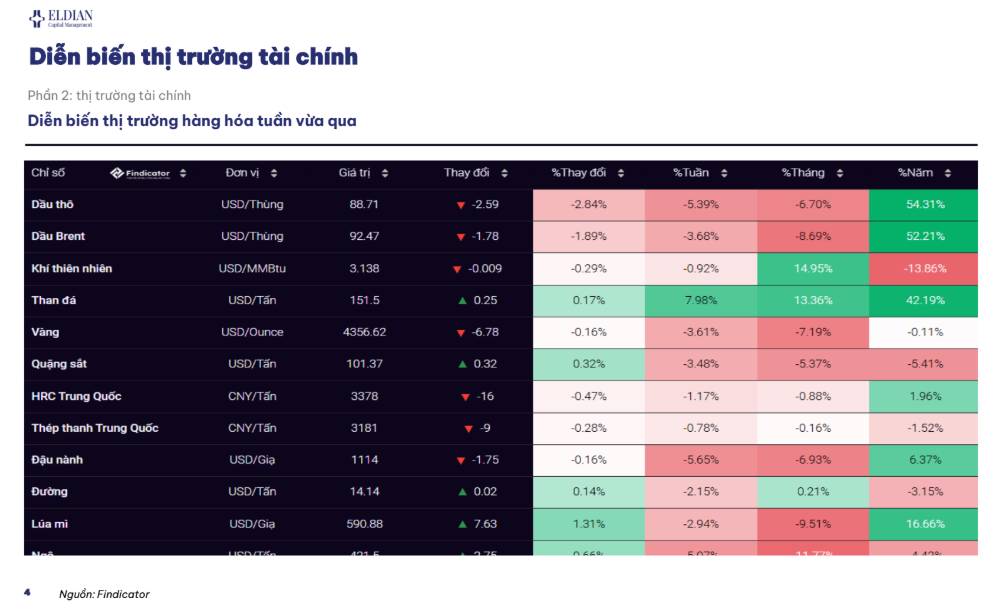Sort by Giá trị column arrows

pos(385,173)
